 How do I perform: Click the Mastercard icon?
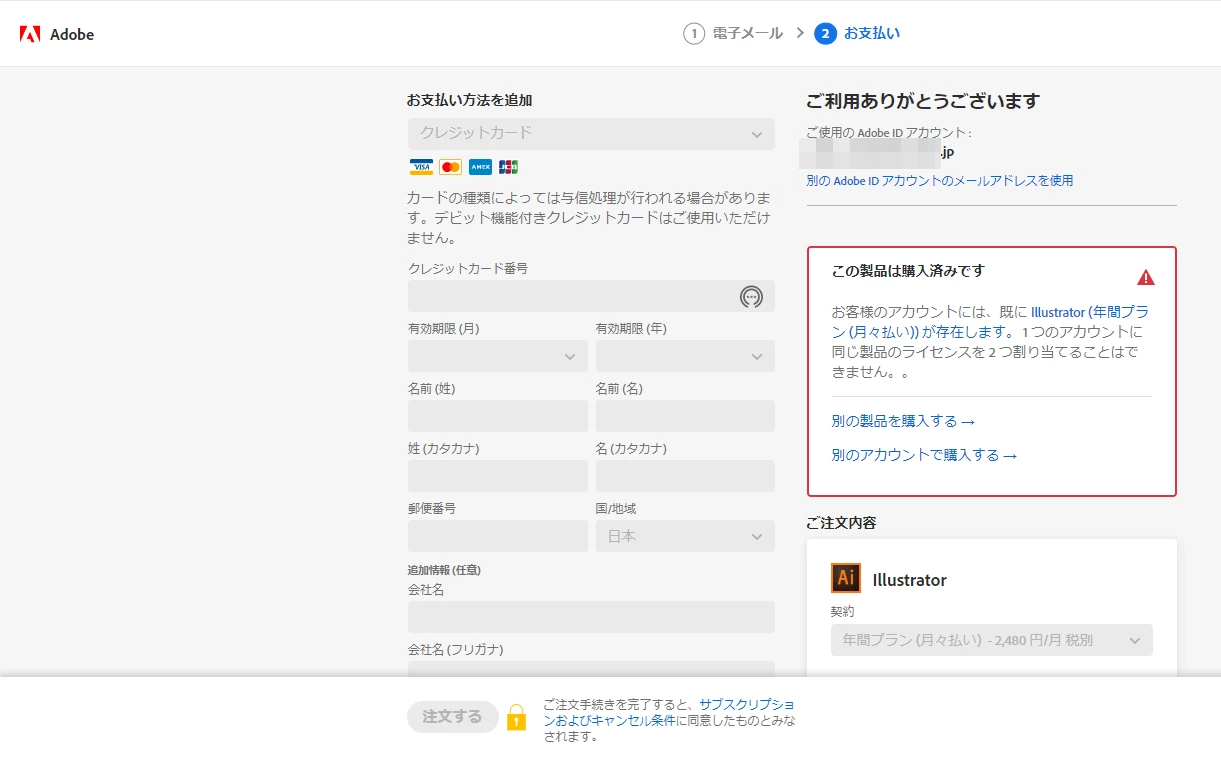tap(450, 167)
